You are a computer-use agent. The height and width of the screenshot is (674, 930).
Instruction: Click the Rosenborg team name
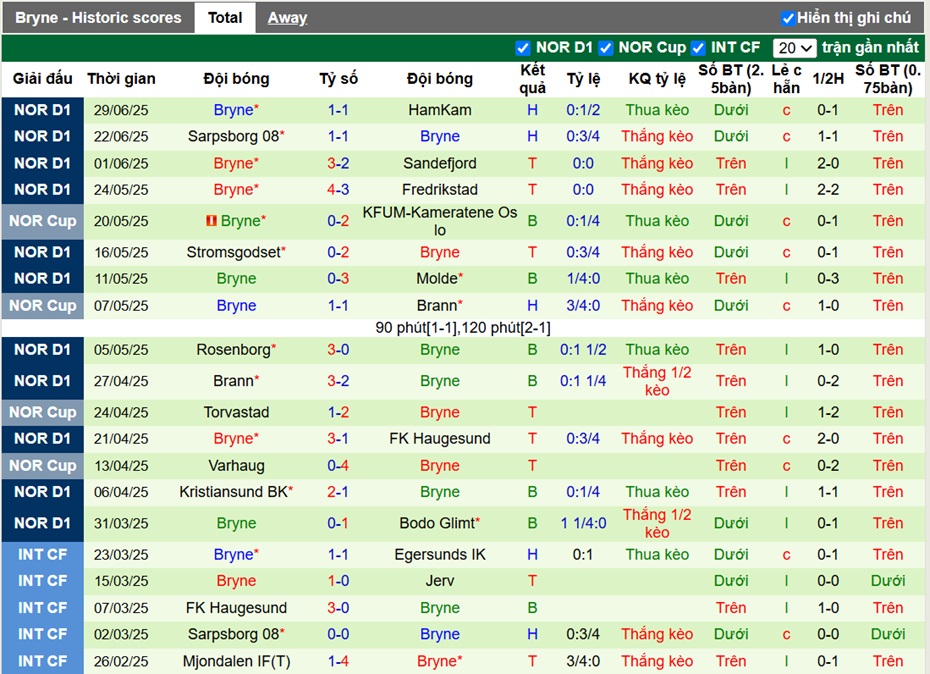236,349
